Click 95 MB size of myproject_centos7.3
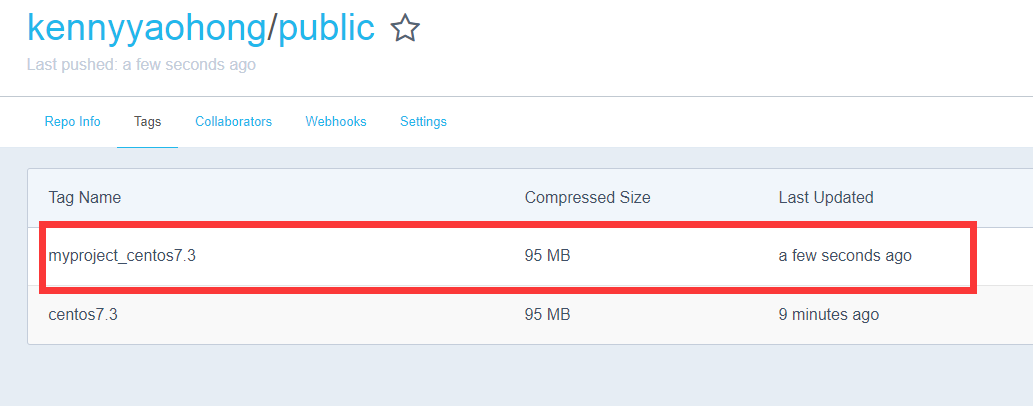 (x=547, y=256)
